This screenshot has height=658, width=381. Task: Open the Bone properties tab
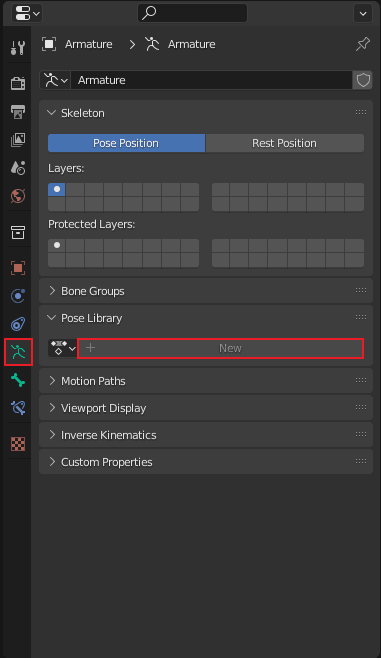[18, 380]
